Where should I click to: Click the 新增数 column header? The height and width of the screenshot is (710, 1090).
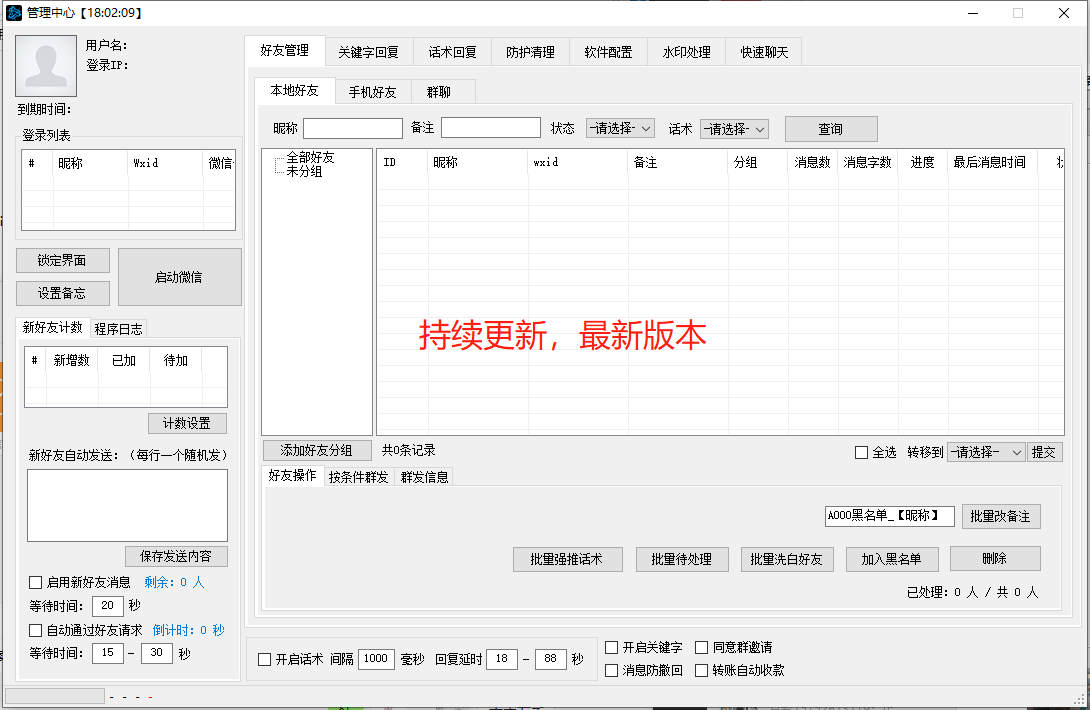click(x=72, y=360)
